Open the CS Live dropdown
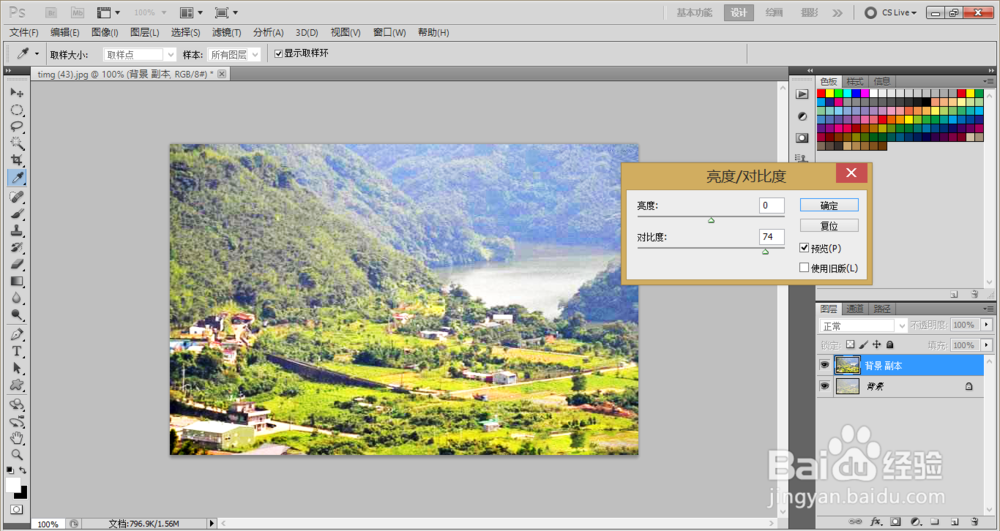The height and width of the screenshot is (531, 1000). [x=890, y=13]
